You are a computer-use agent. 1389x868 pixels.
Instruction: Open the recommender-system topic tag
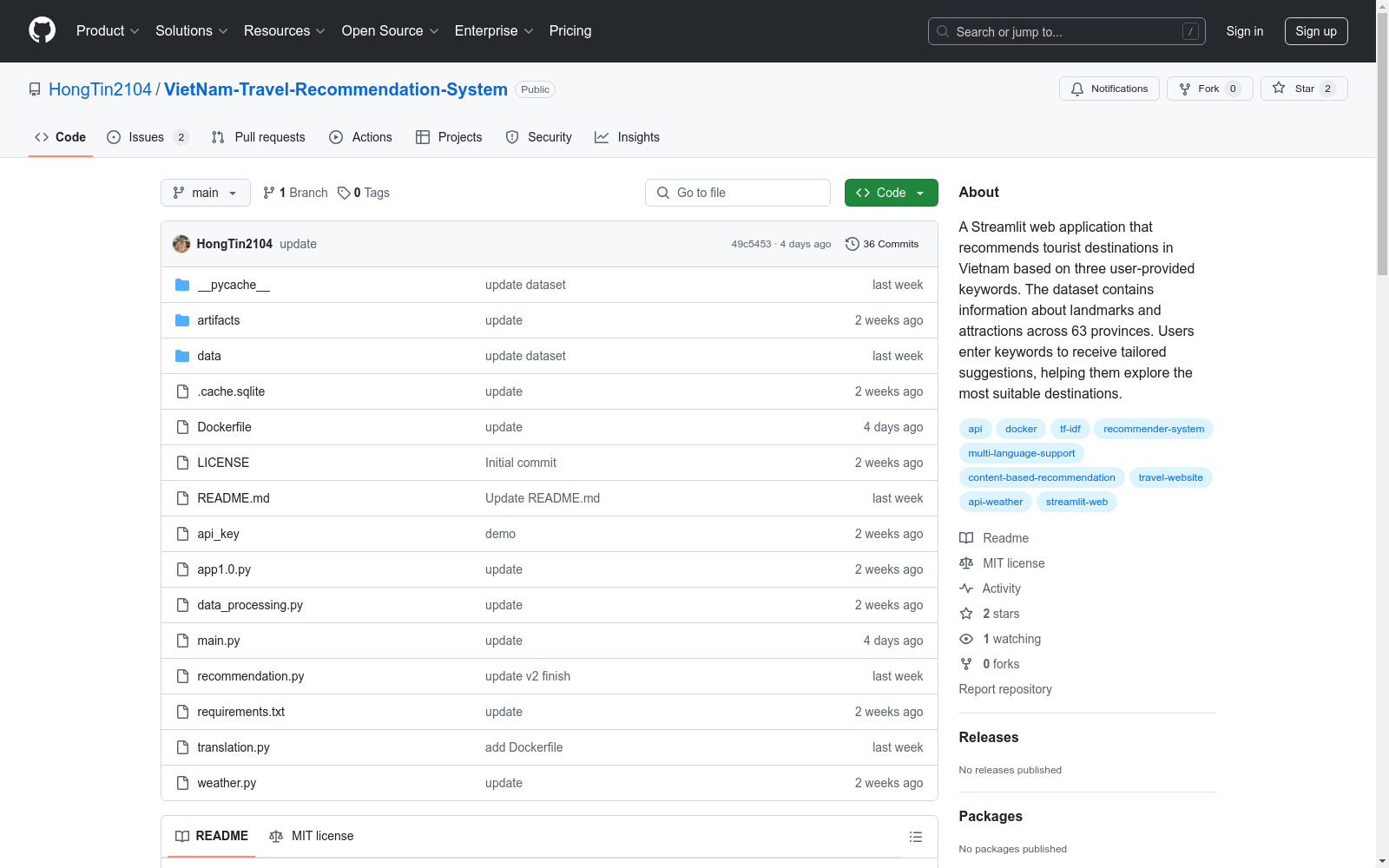1154,429
